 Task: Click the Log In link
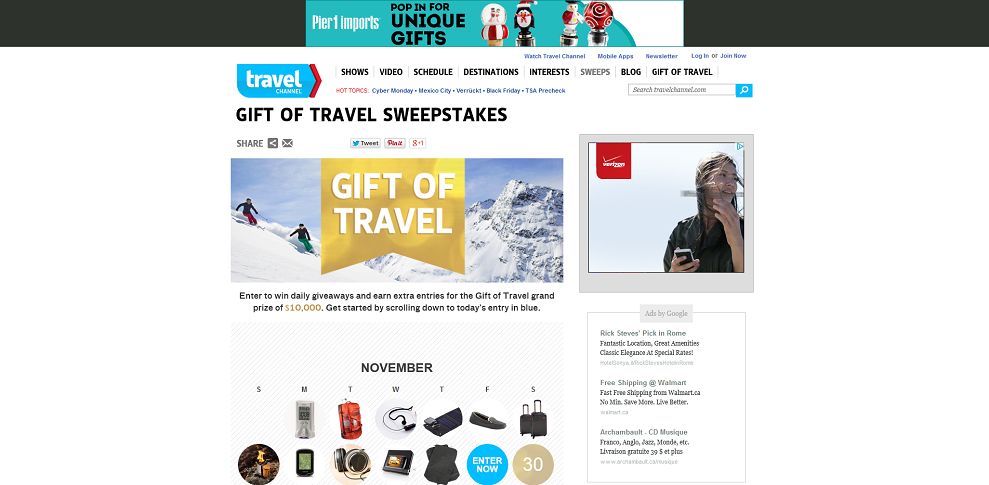click(x=699, y=56)
